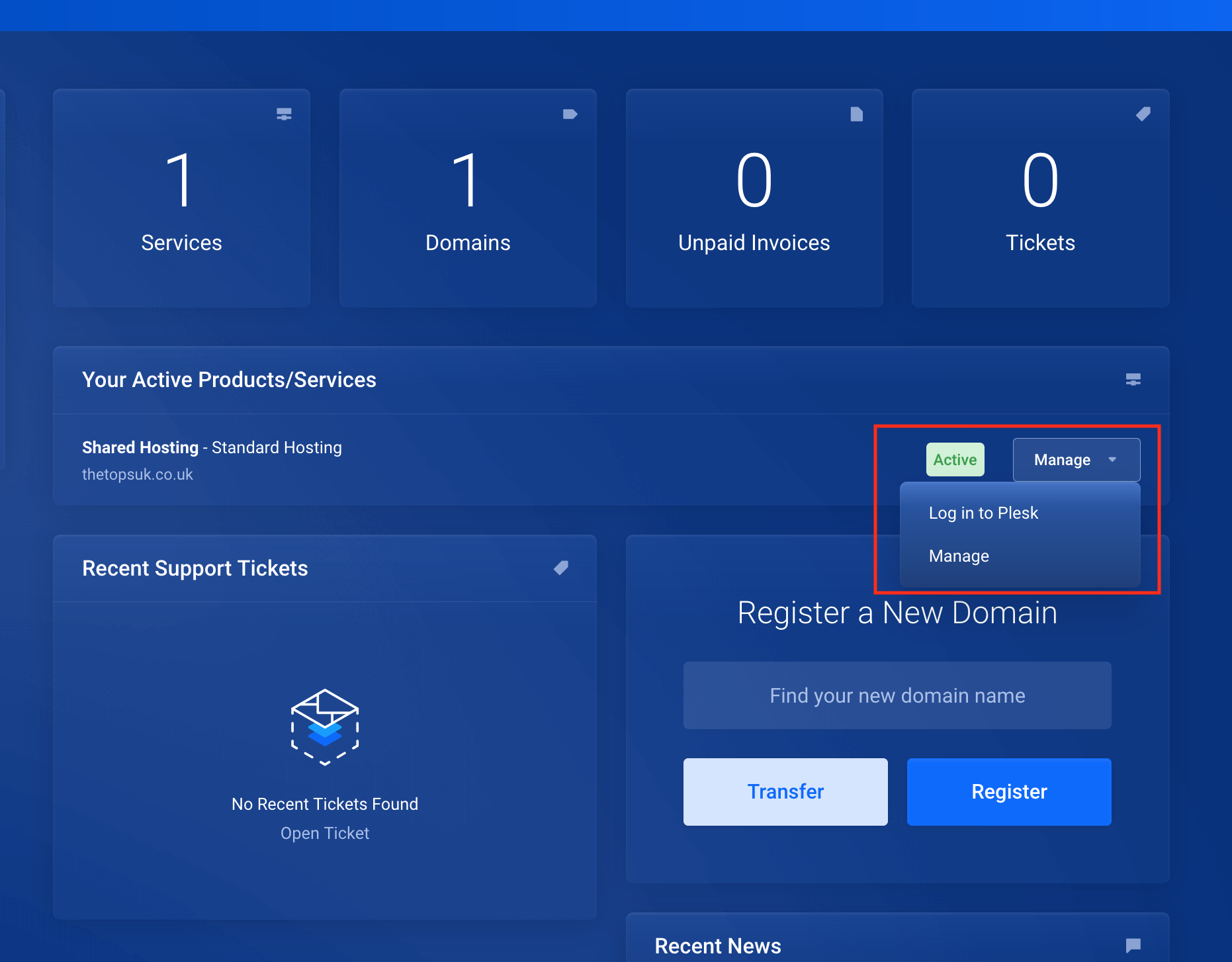1232x962 pixels.
Task: Click the Domains card tag icon
Action: point(570,114)
